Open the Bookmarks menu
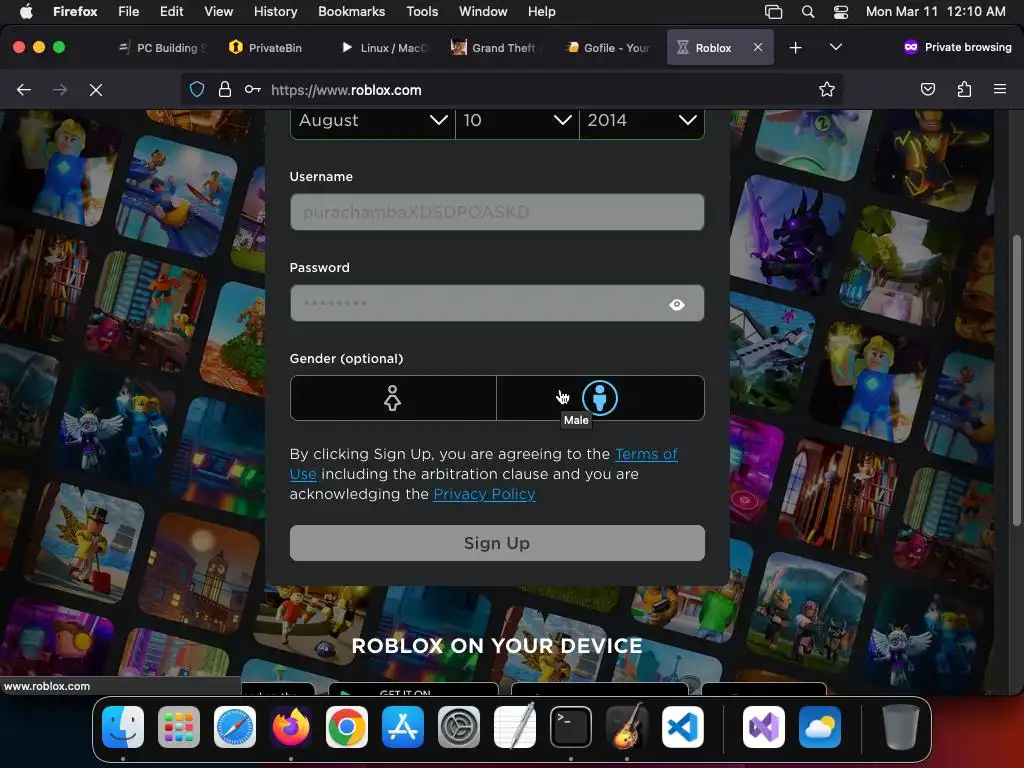The height and width of the screenshot is (768, 1024). pyautogui.click(x=351, y=11)
